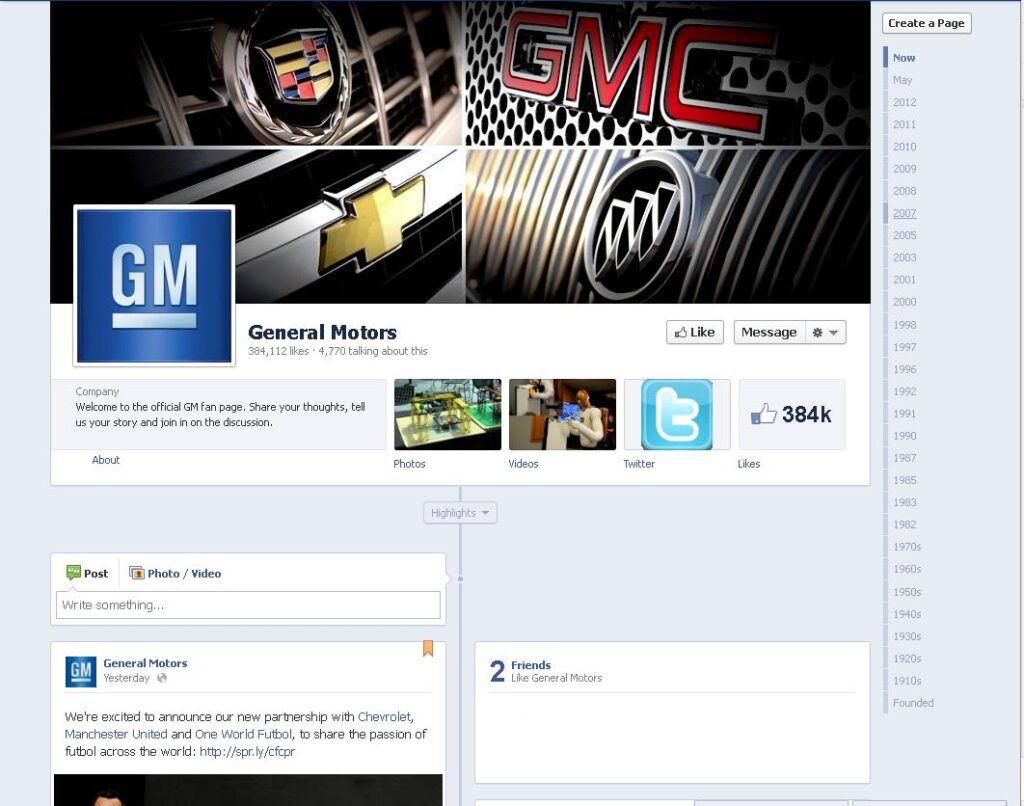The height and width of the screenshot is (806, 1024).
Task: Jump to 1970s on timeline
Action: pos(907,547)
